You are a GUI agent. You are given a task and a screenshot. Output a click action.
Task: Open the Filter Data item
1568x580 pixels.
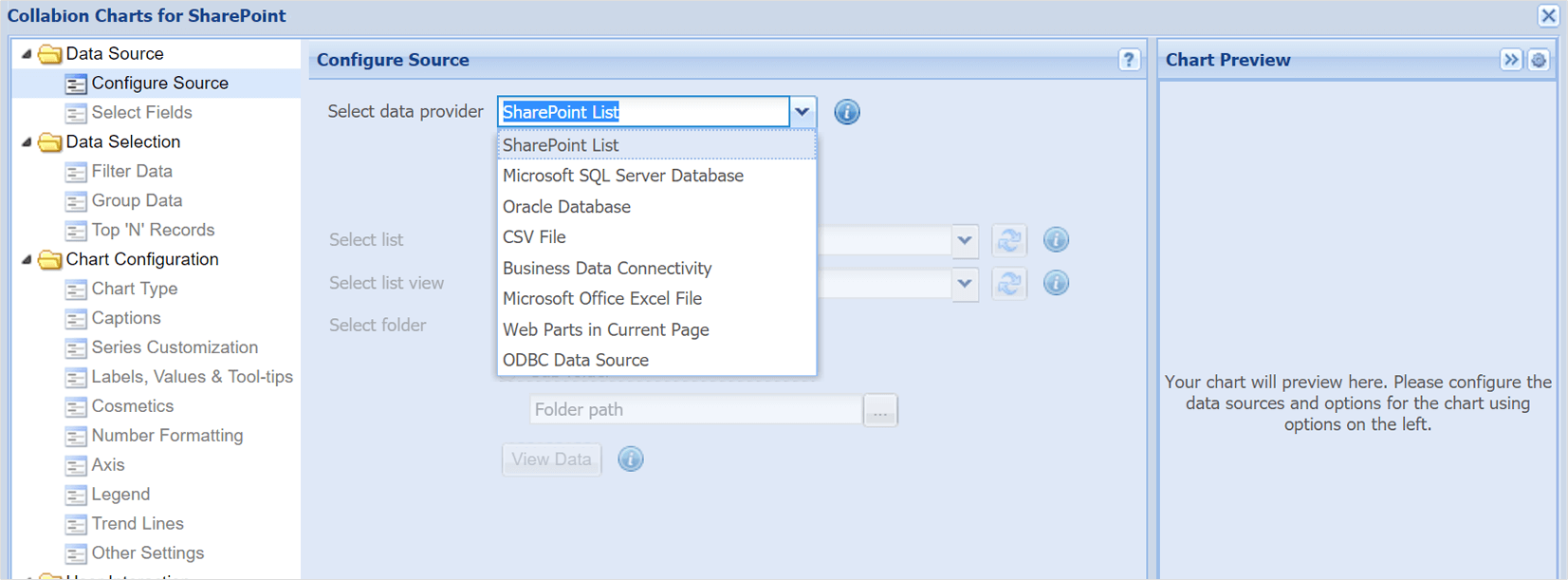click(x=132, y=172)
